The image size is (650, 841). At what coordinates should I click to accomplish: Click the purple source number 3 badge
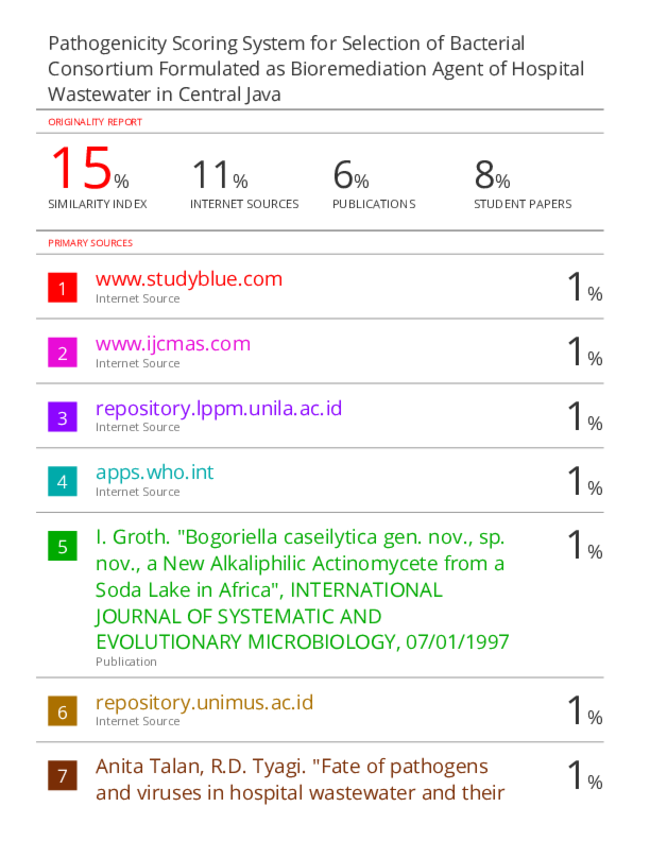[62, 417]
